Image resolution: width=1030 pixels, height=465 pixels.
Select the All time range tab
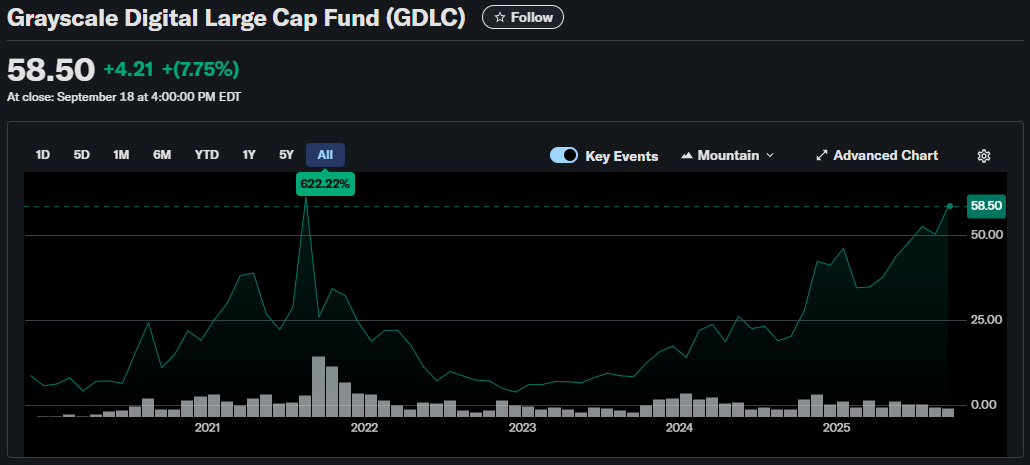[x=325, y=155]
